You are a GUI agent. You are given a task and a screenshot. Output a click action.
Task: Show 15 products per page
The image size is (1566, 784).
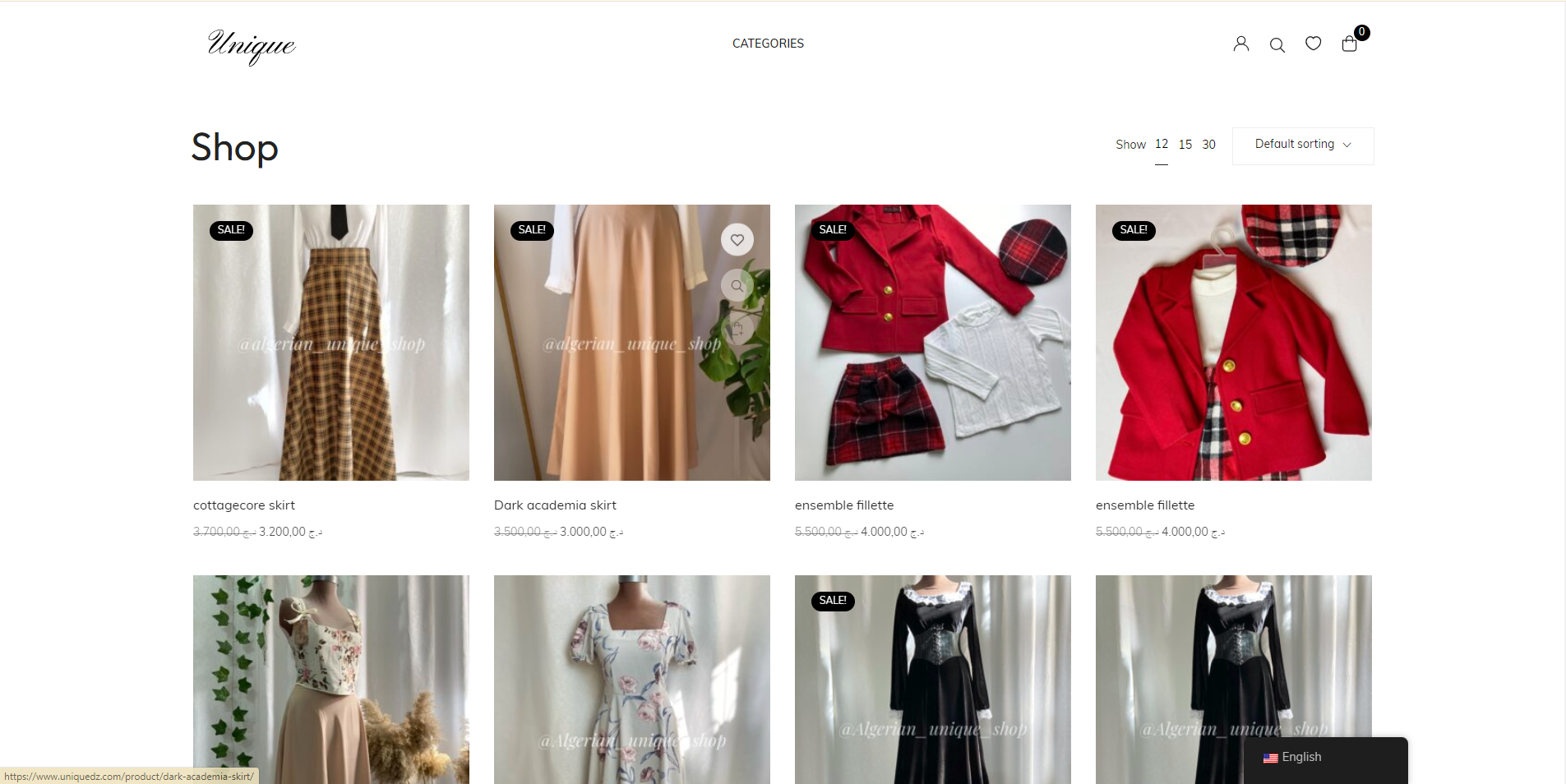(1185, 145)
